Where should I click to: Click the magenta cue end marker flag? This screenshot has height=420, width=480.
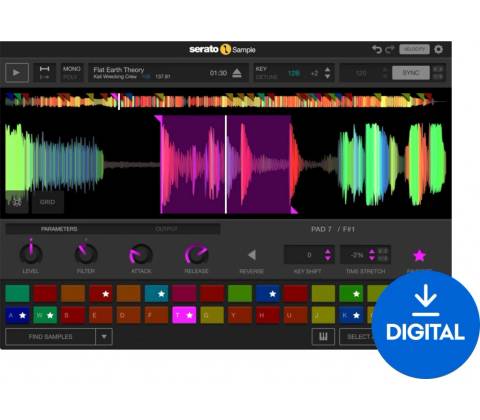294,210
